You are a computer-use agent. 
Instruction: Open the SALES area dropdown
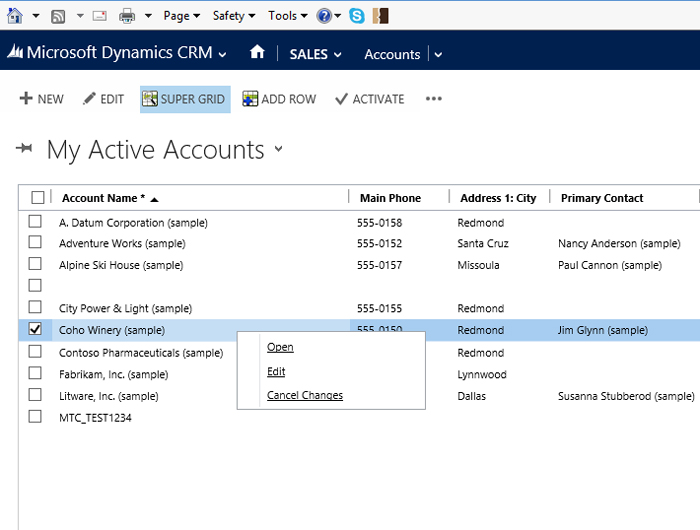pyautogui.click(x=315, y=54)
